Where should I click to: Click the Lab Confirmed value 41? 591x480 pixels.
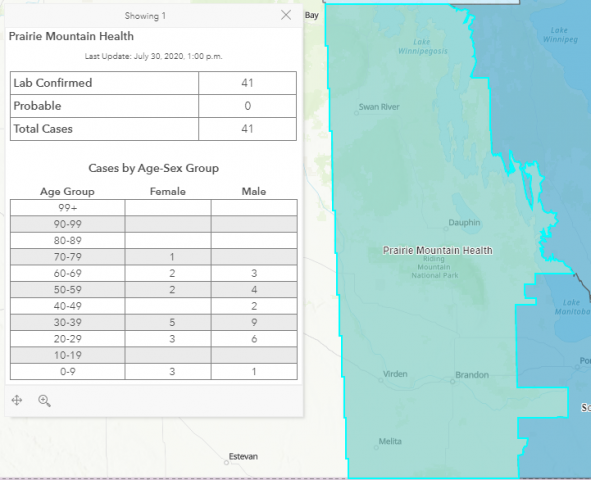pos(247,83)
